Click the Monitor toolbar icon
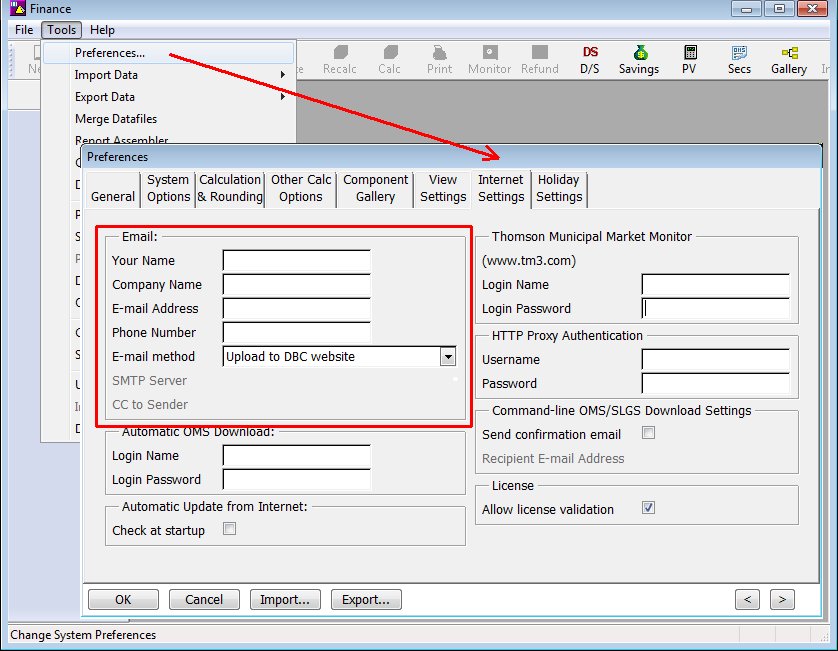 pyautogui.click(x=489, y=59)
